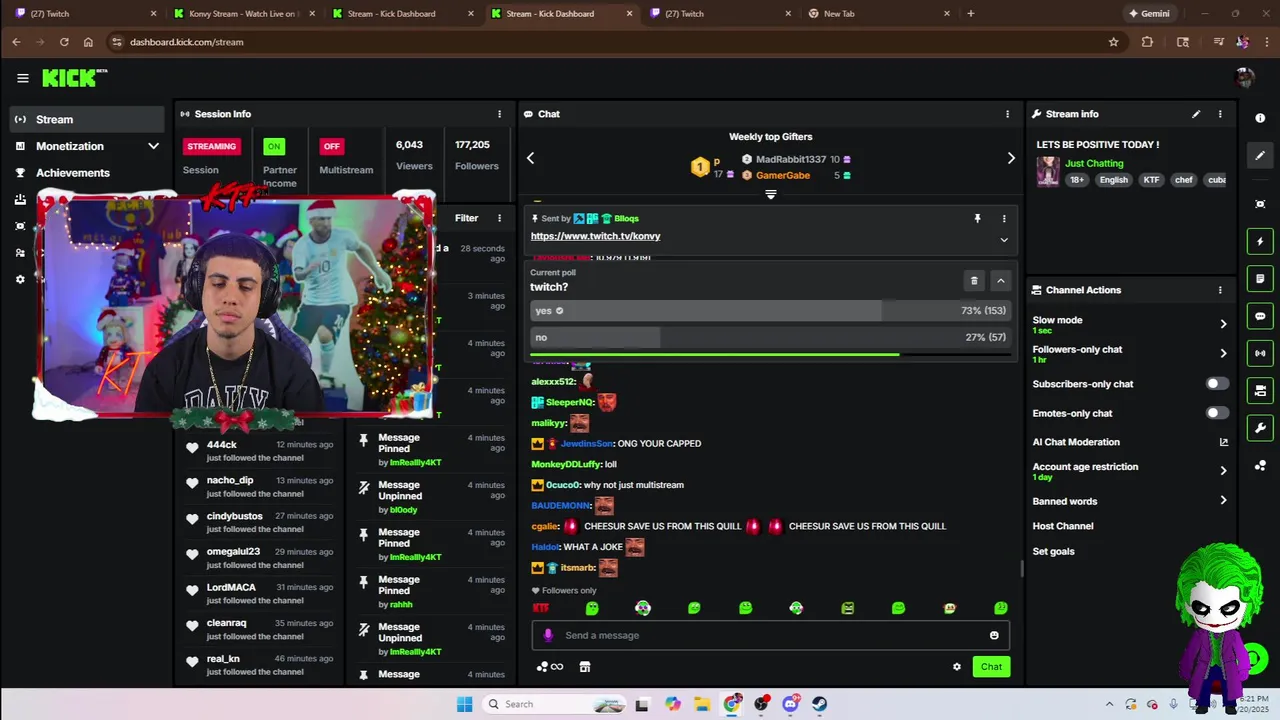The width and height of the screenshot is (1280, 720).
Task: Expand Banned words settings
Action: coord(1223,501)
